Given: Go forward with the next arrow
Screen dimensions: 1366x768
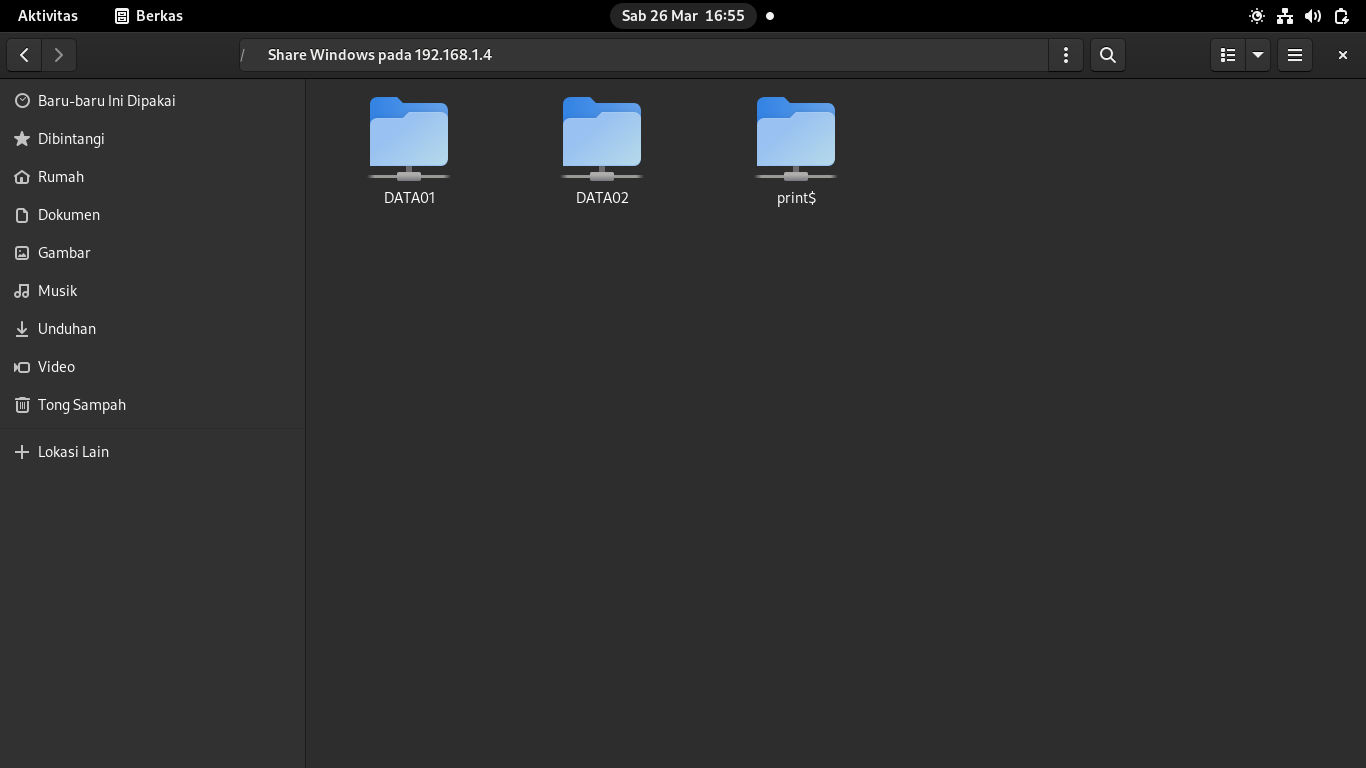Looking at the screenshot, I should [59, 55].
